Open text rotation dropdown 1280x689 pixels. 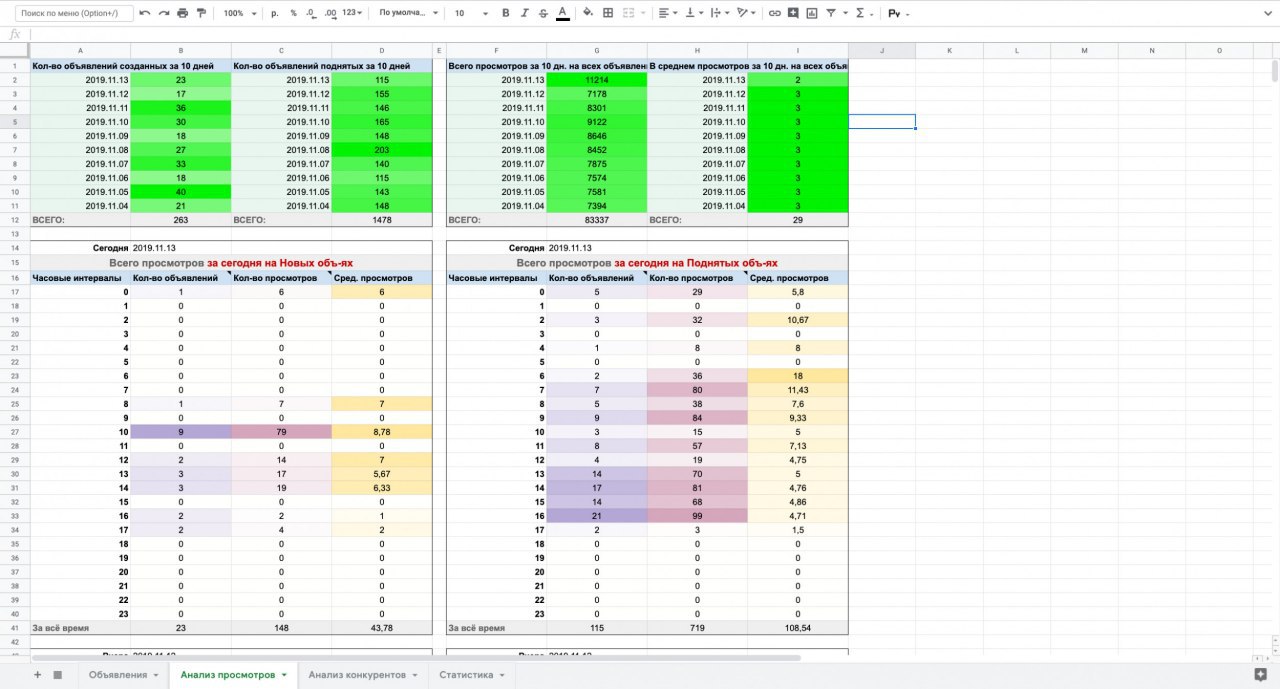(746, 14)
